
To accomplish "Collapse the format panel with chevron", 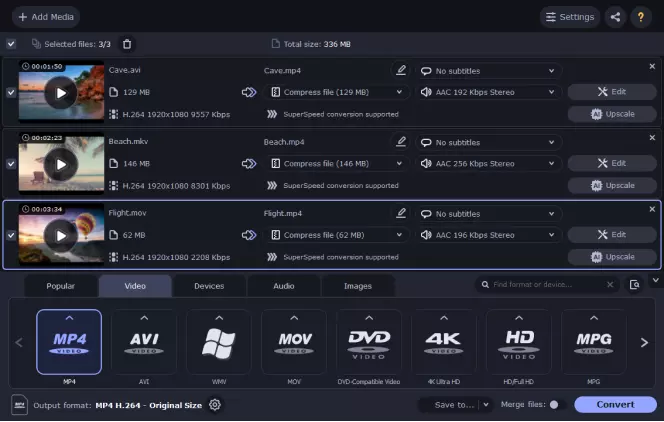I will (656, 280).
